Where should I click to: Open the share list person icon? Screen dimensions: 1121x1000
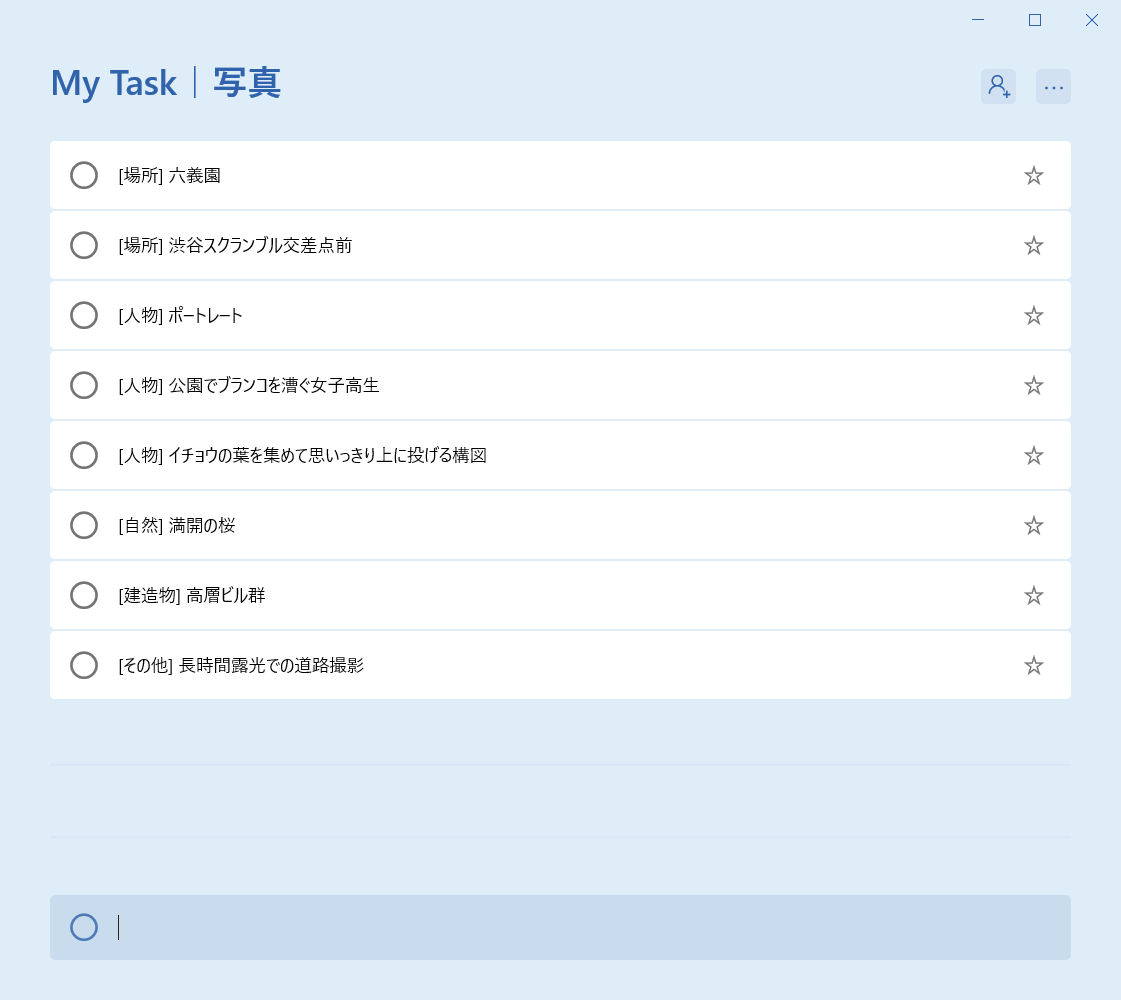[998, 87]
